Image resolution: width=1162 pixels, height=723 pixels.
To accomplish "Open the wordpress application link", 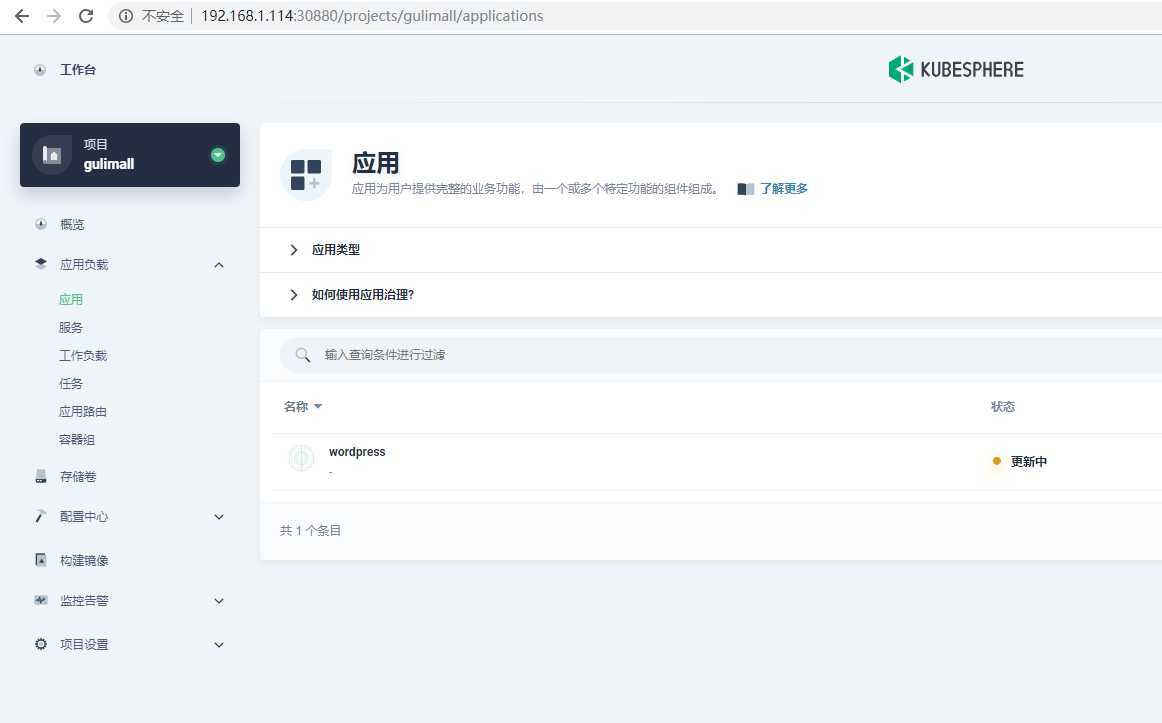I will pos(356,451).
